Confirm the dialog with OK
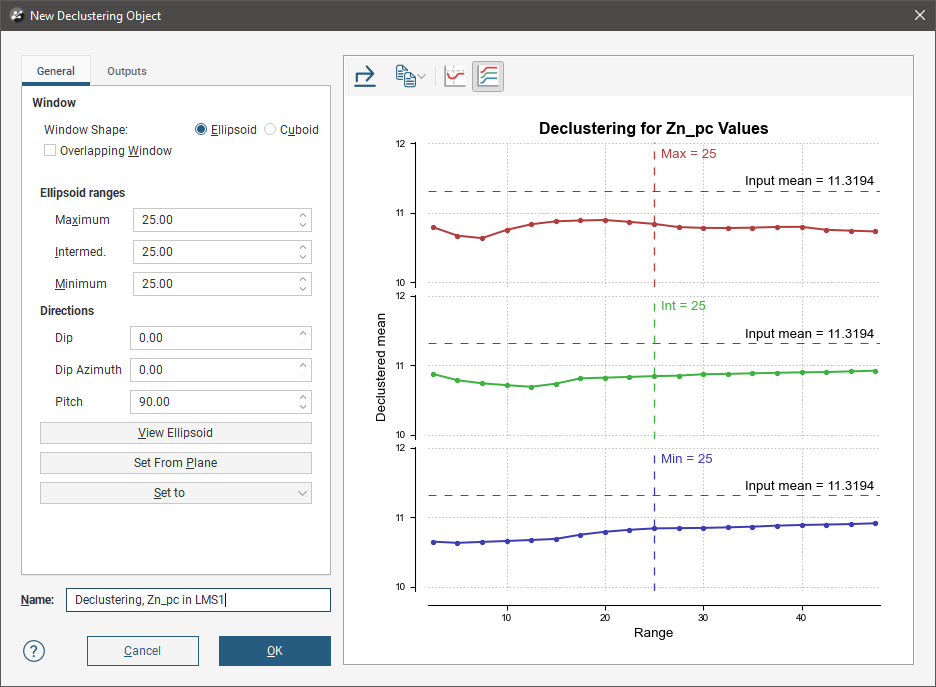Screen dimensions: 936x687 point(275,651)
